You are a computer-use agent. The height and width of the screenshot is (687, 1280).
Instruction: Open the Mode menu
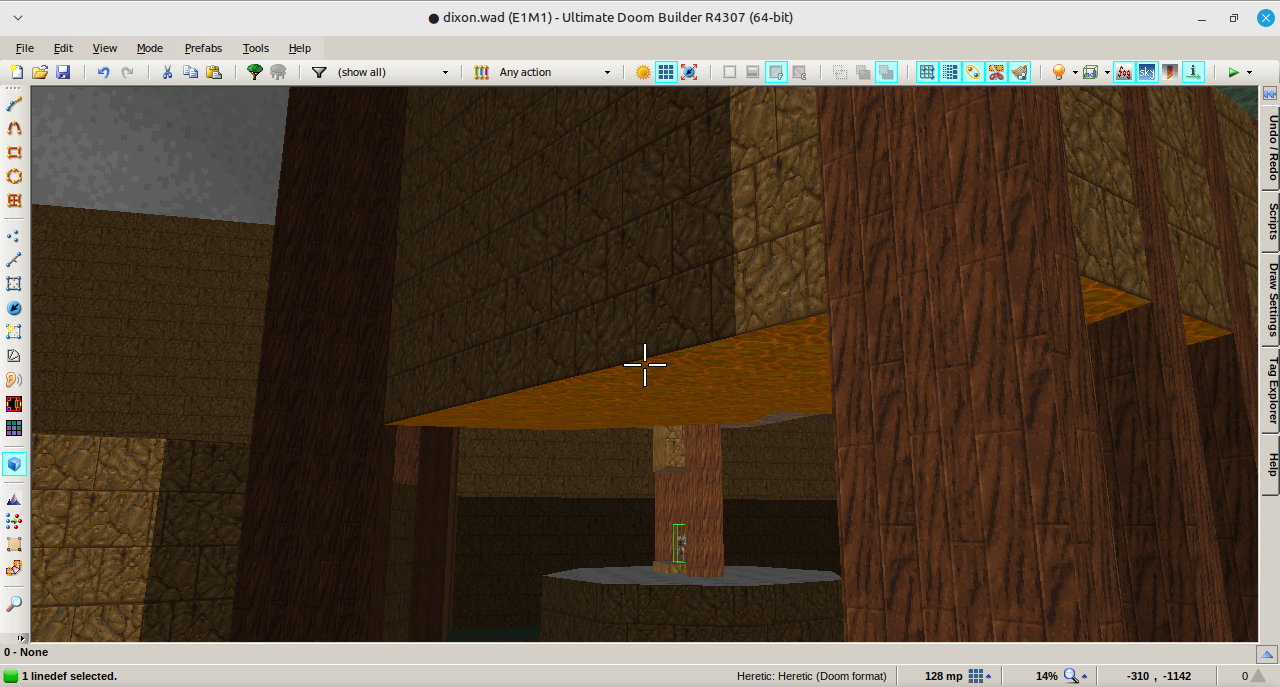150,48
